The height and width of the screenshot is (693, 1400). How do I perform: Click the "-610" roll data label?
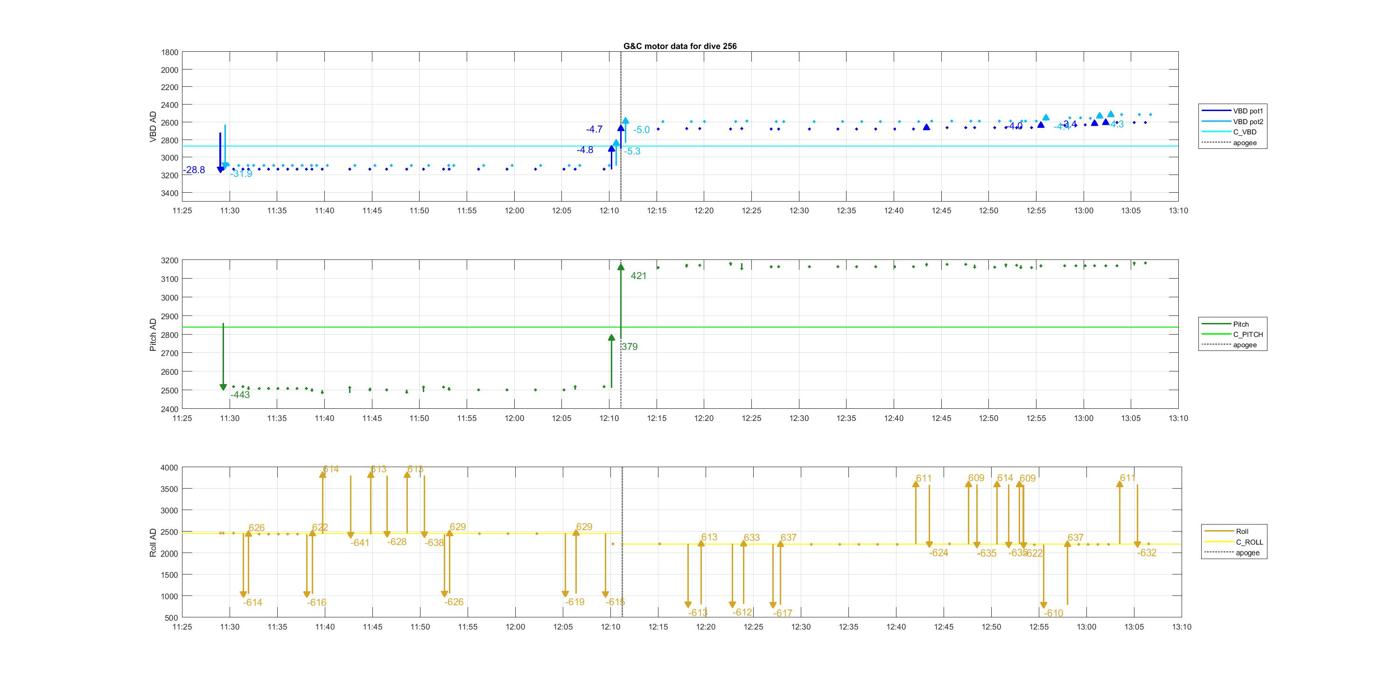[1054, 613]
